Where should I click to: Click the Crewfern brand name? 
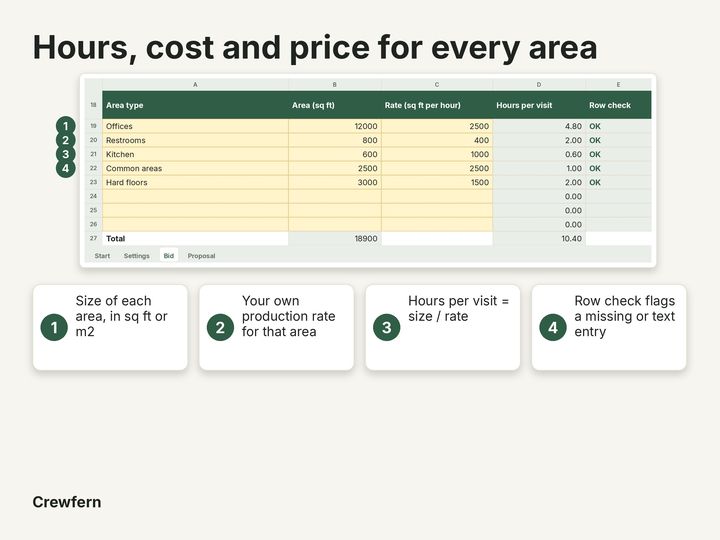tap(67, 502)
